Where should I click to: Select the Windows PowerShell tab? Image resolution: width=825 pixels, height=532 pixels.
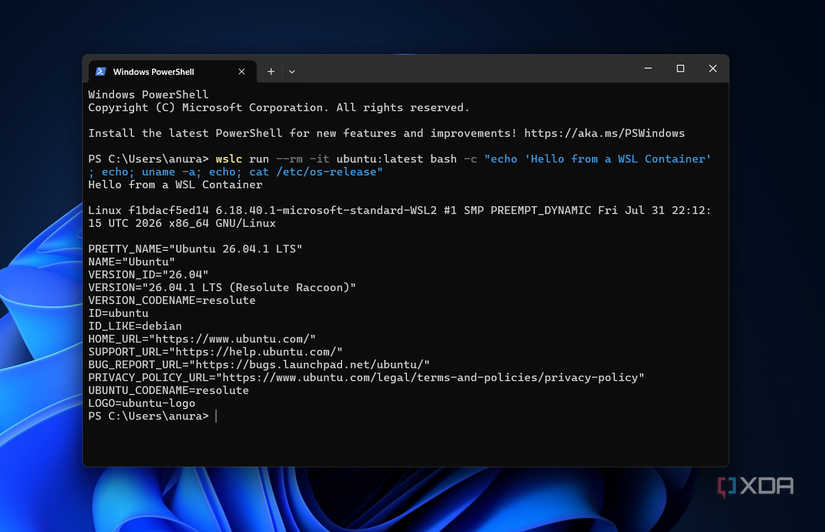tap(172, 72)
